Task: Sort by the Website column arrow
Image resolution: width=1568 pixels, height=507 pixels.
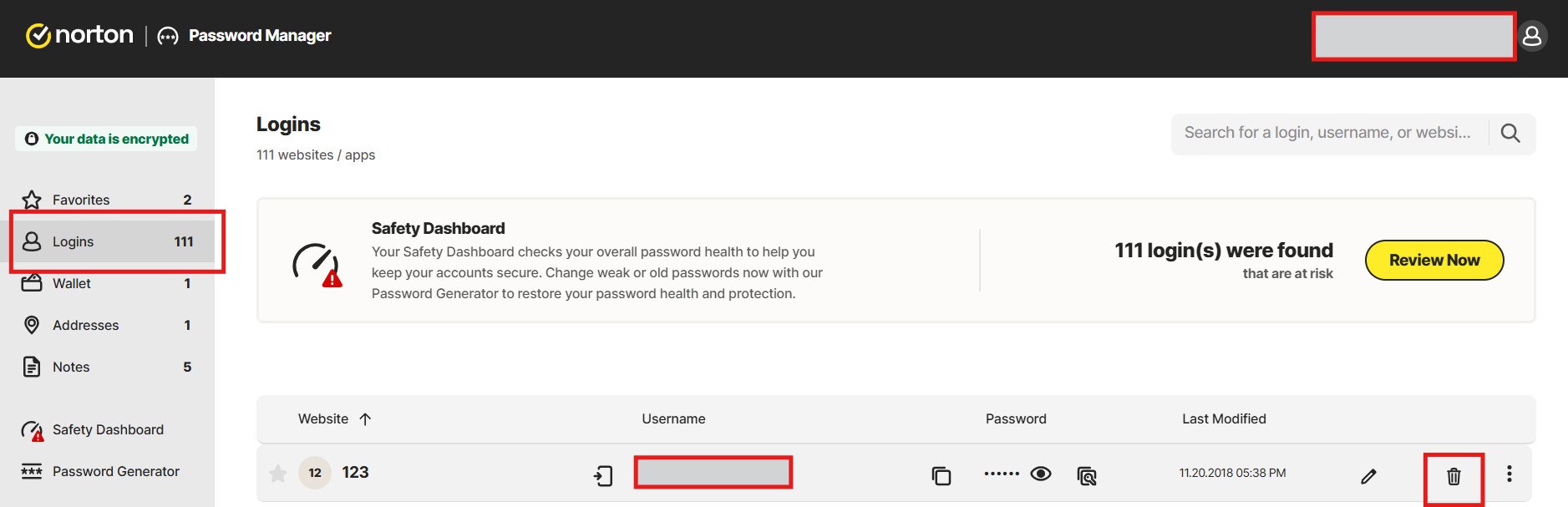Action: [365, 419]
